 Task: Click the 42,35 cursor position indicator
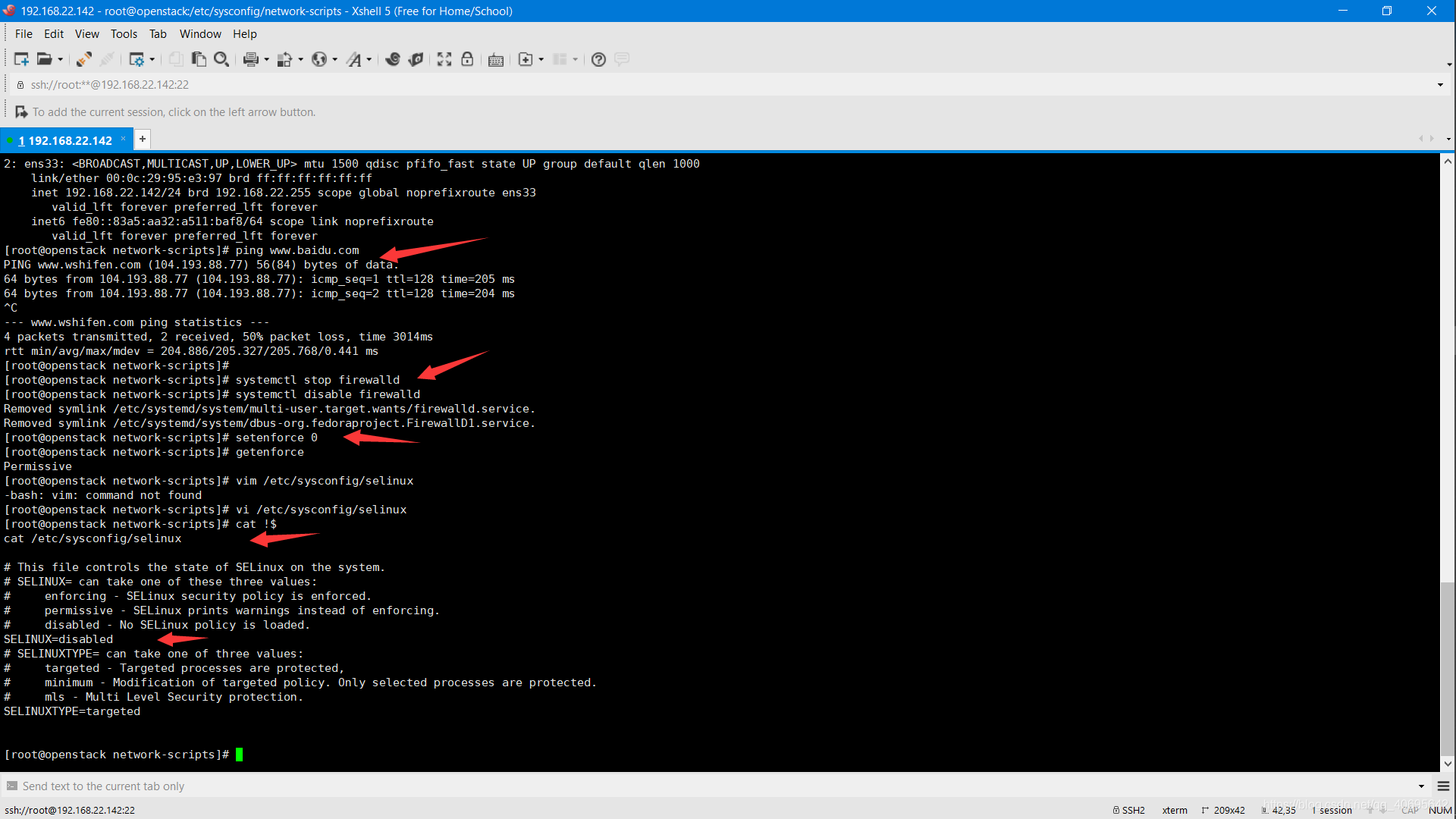pyautogui.click(x=1279, y=810)
